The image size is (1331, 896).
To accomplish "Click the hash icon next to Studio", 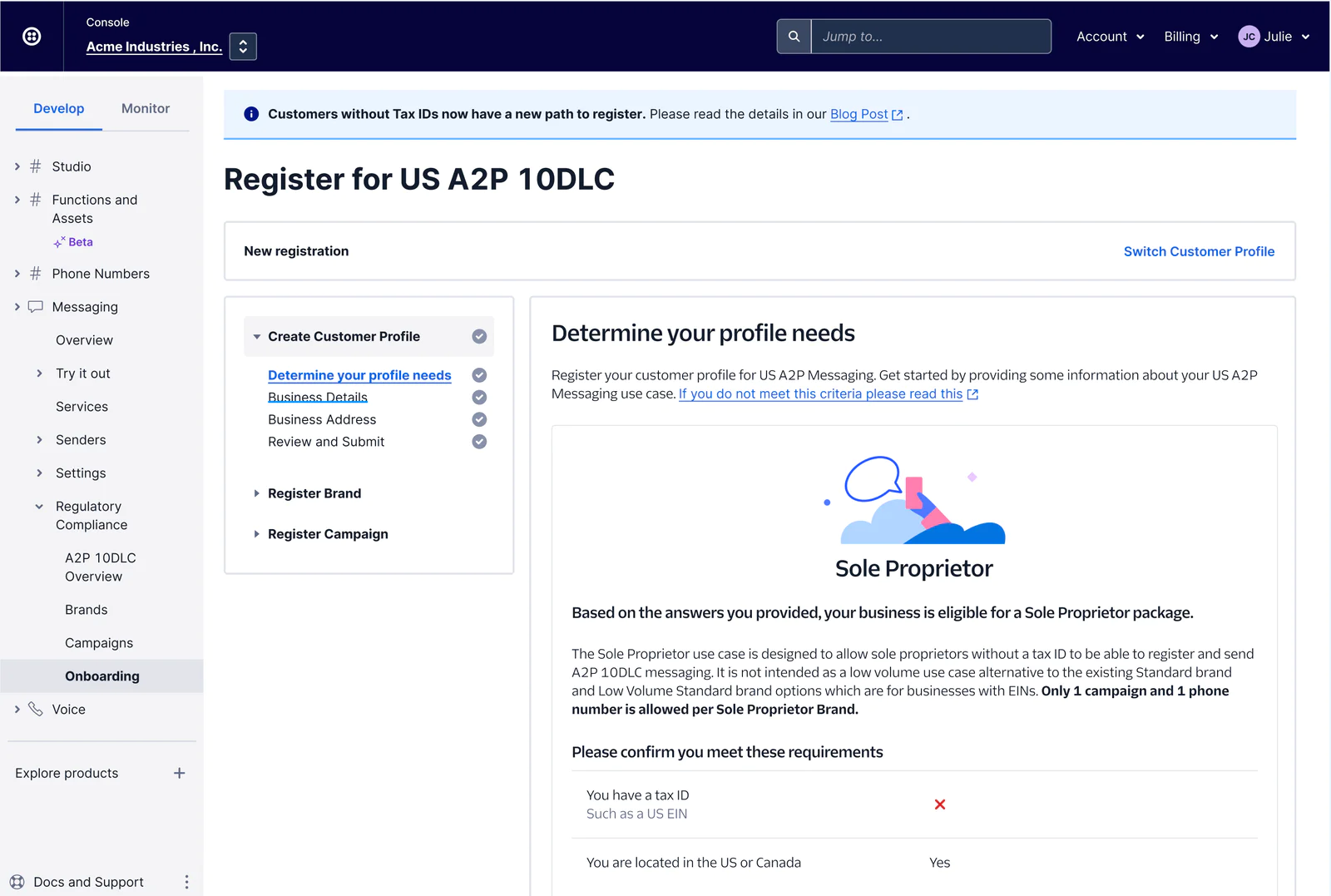I will 34,166.
